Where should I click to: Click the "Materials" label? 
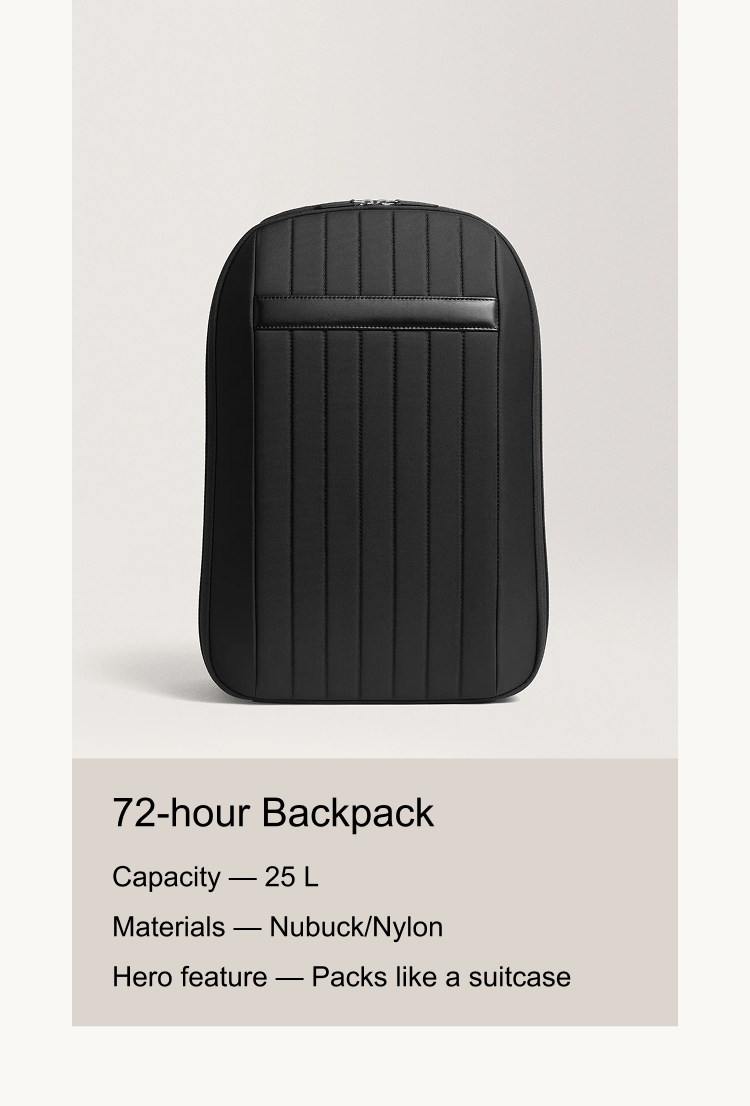point(169,927)
